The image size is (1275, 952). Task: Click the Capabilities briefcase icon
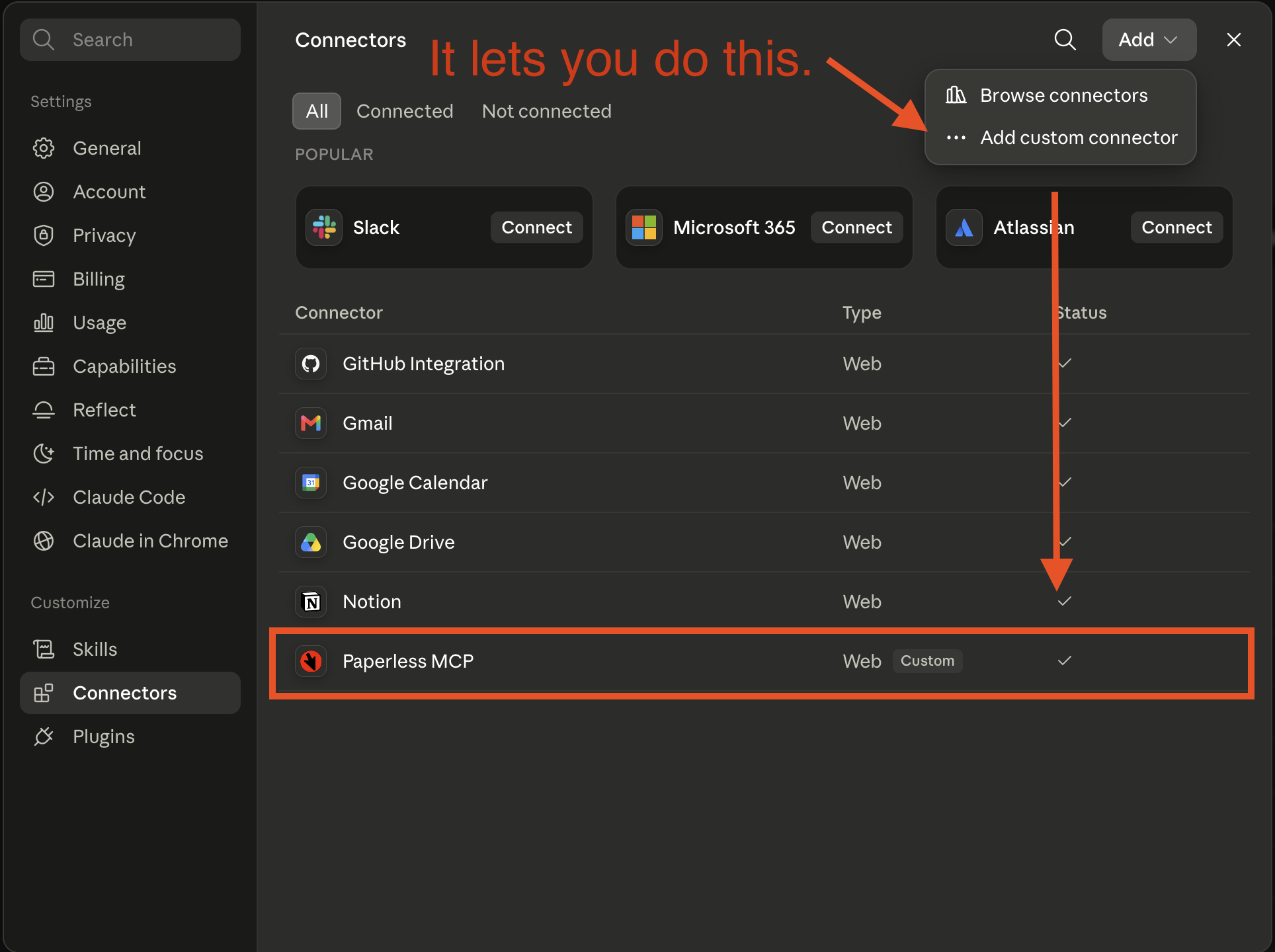point(44,366)
